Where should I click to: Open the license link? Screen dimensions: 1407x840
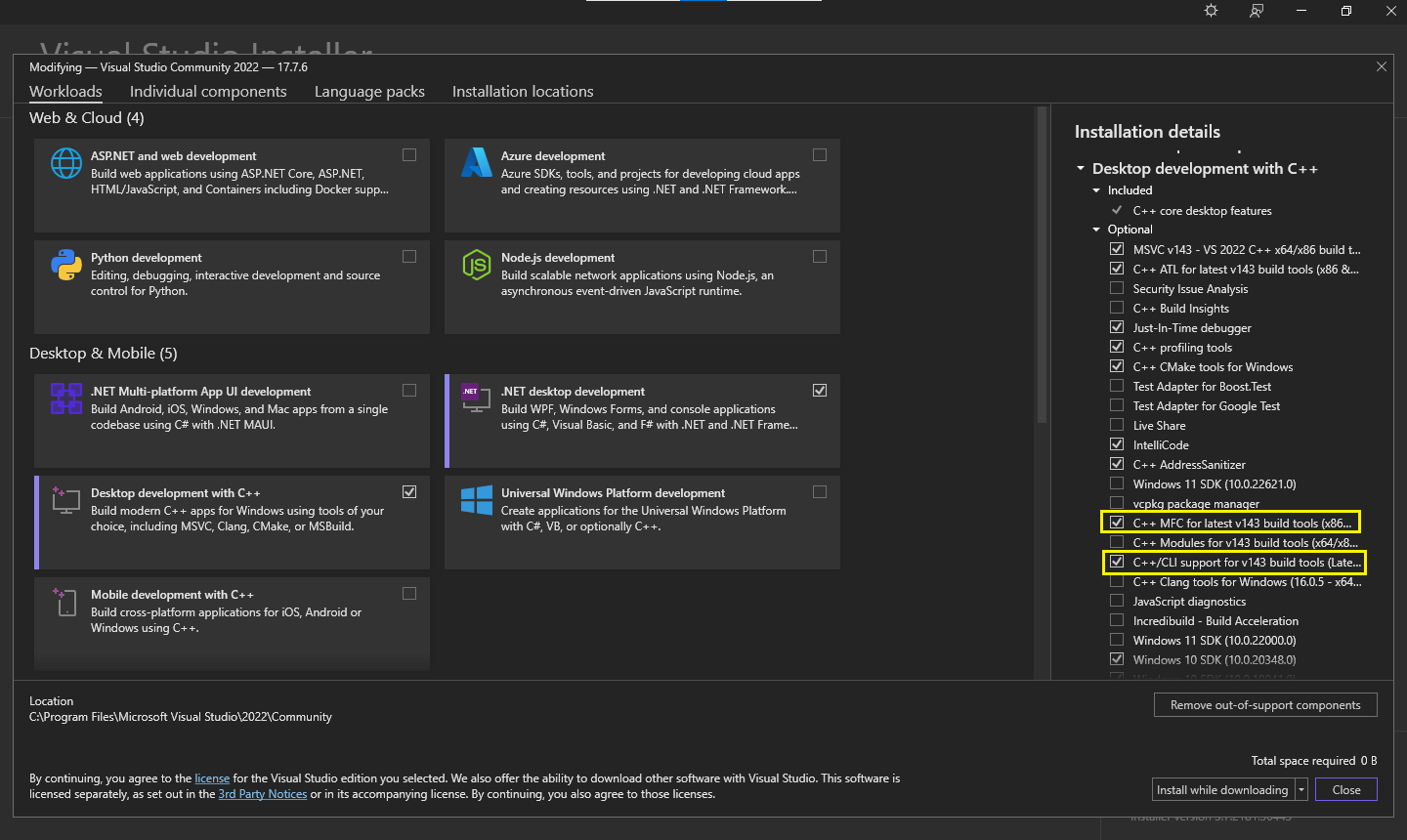coord(212,778)
